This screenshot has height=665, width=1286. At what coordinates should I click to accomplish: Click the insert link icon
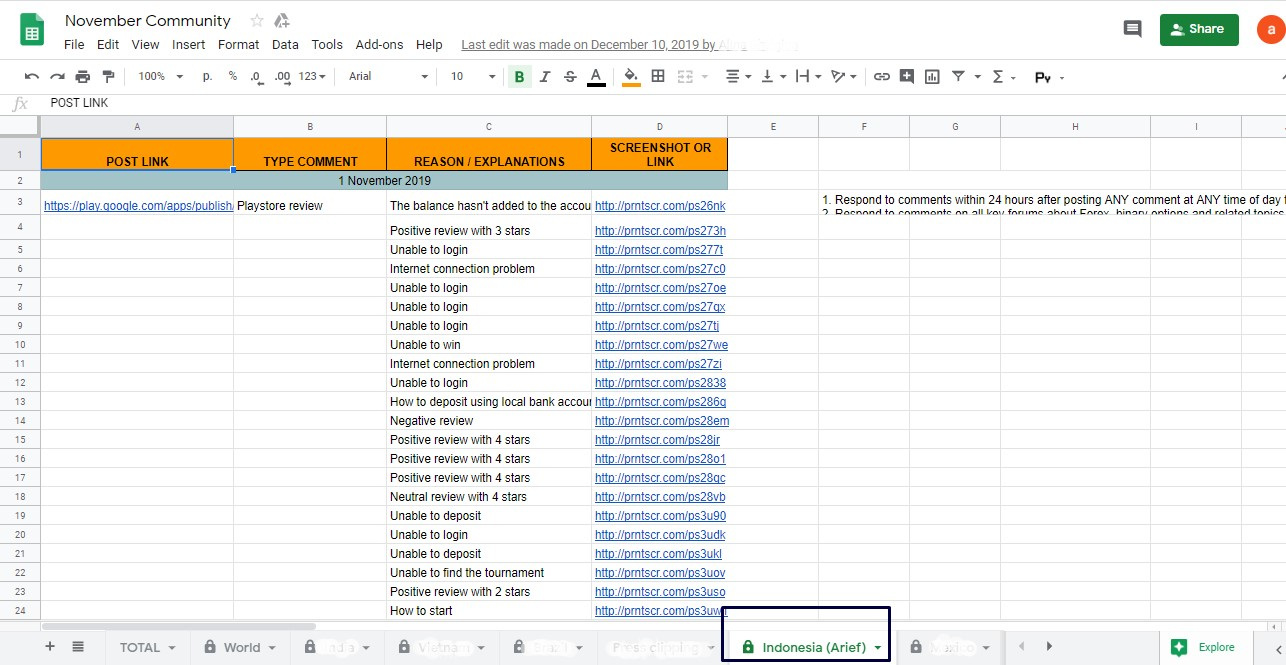[881, 76]
